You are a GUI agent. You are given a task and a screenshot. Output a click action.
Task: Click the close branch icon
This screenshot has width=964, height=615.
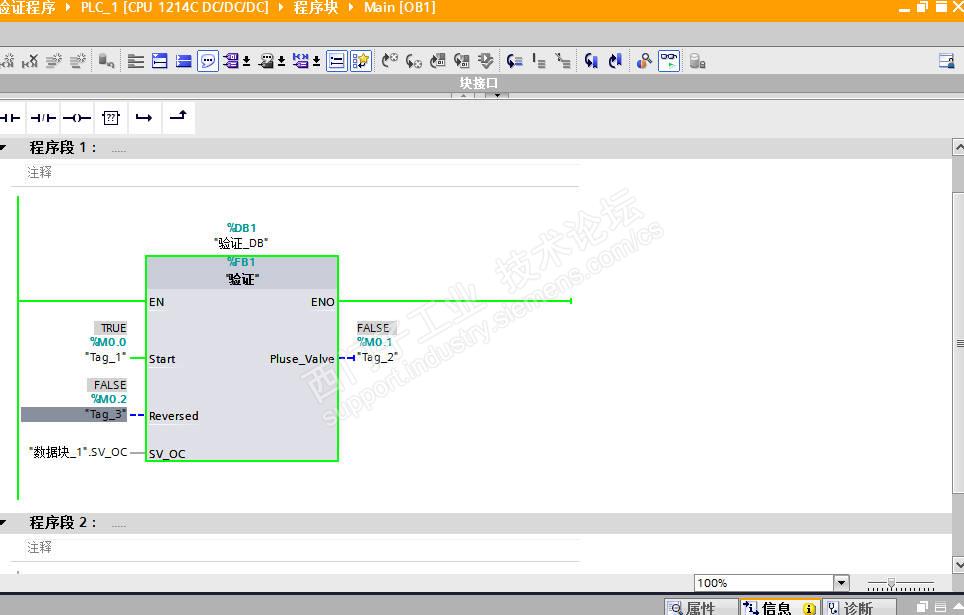(178, 116)
